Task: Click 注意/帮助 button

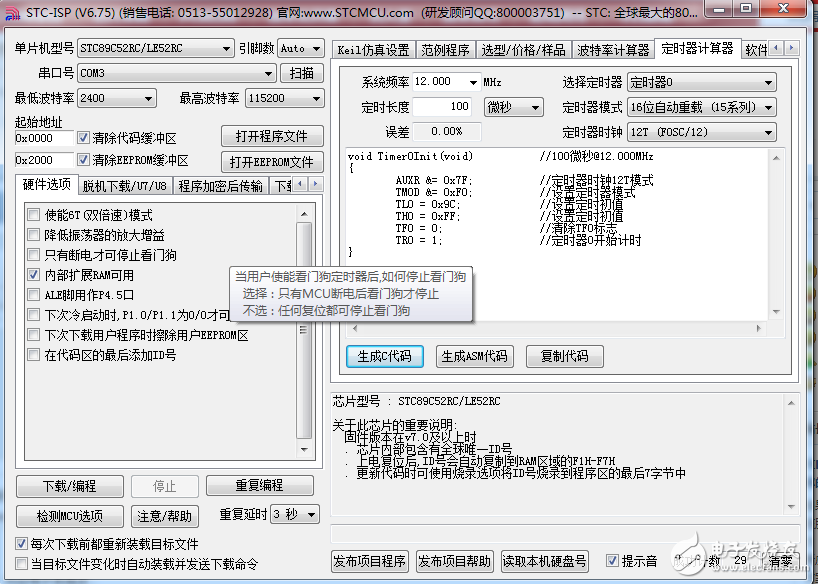Action: pos(164,516)
